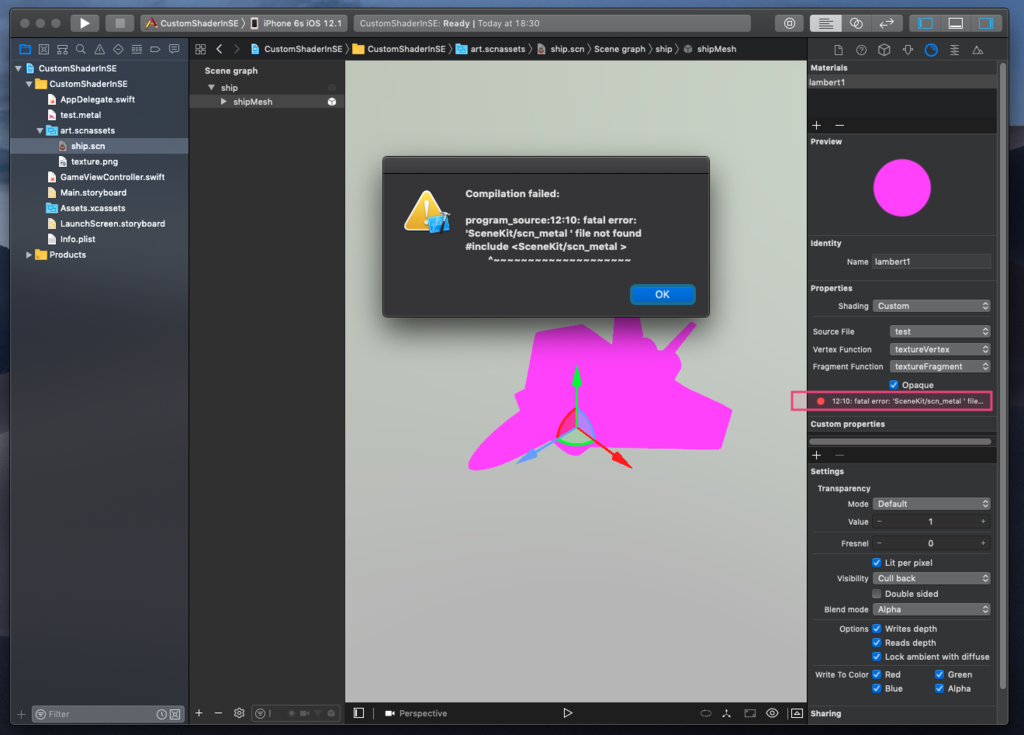Expand the shipMesh node in scene graph

coord(223,102)
